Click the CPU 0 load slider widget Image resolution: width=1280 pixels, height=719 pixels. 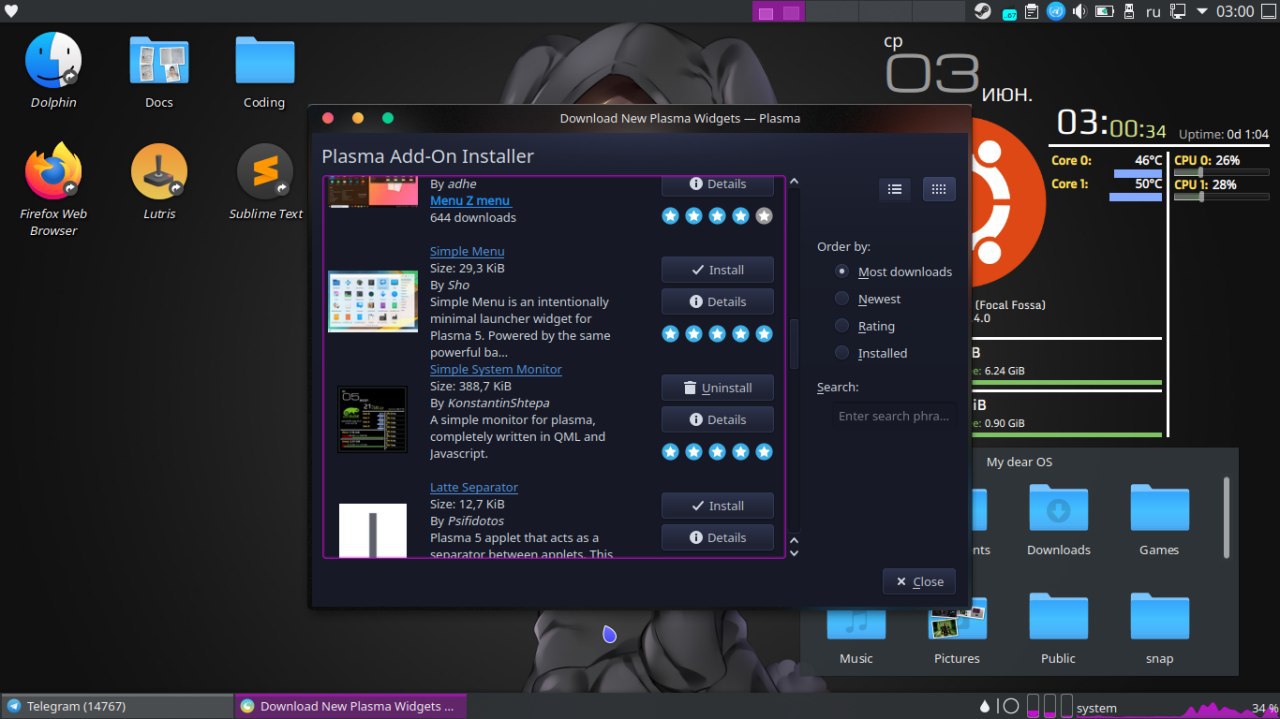point(1221,173)
